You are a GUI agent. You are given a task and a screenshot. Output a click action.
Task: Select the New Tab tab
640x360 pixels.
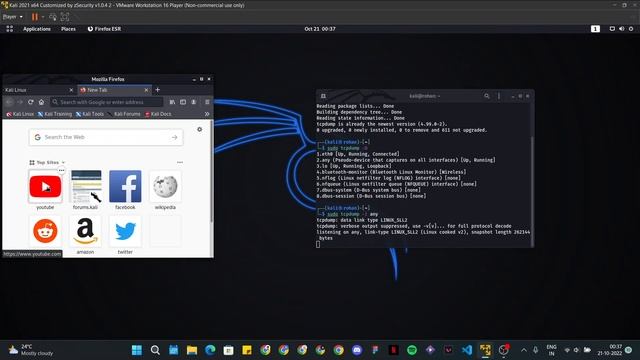point(114,90)
